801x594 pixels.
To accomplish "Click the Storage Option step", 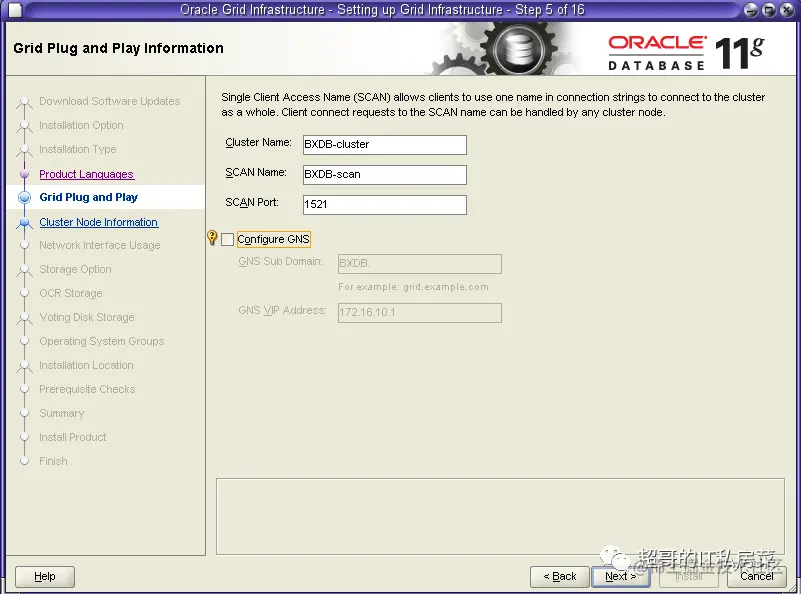I will point(75,269).
